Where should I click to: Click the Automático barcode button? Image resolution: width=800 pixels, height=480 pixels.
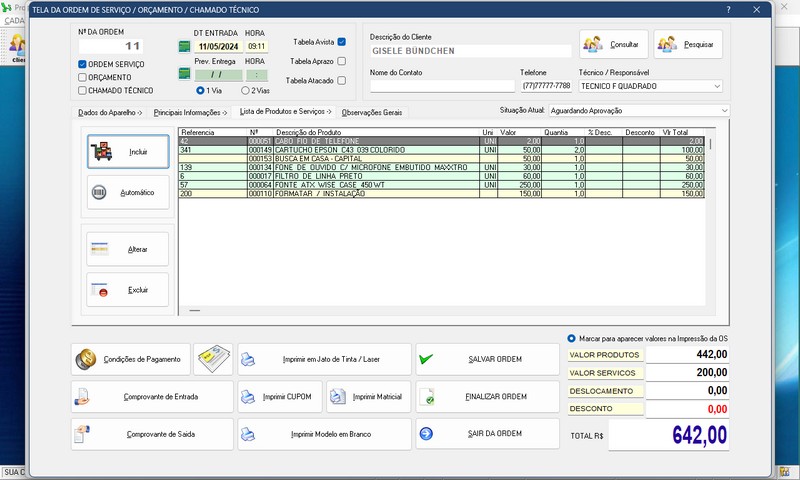128,192
